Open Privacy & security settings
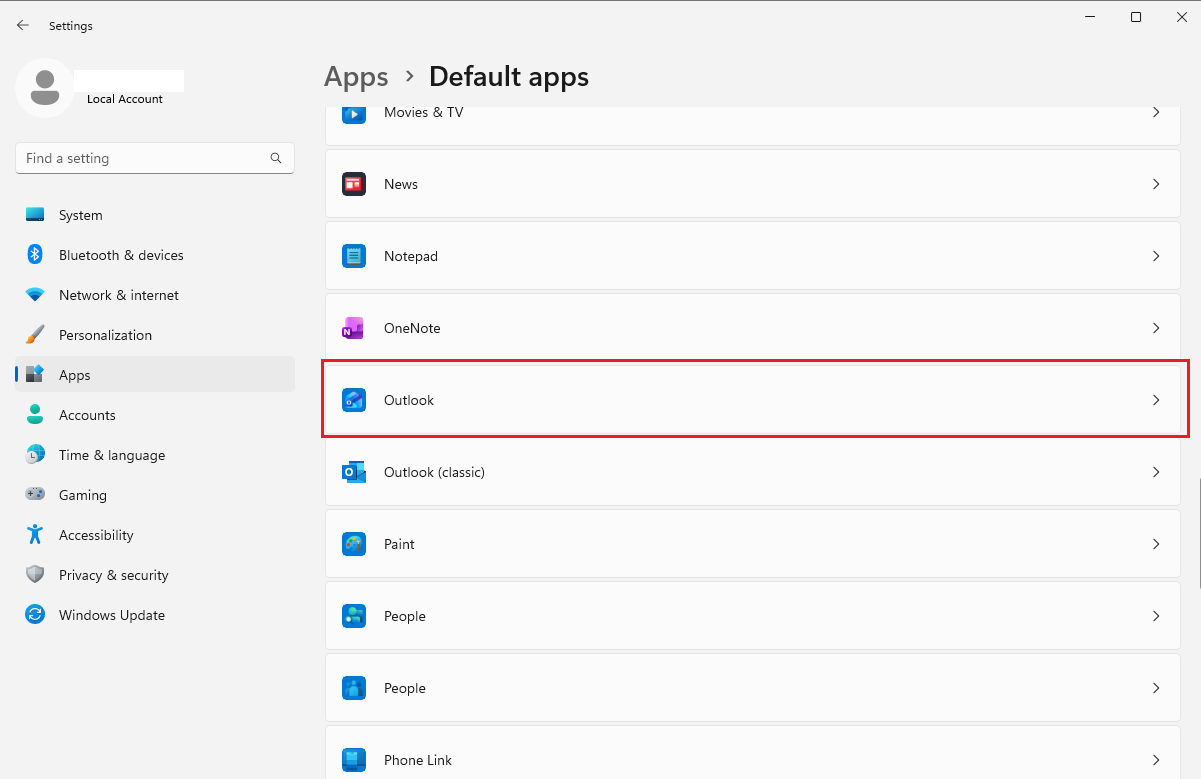The width and height of the screenshot is (1201, 779). pyautogui.click(x=155, y=575)
